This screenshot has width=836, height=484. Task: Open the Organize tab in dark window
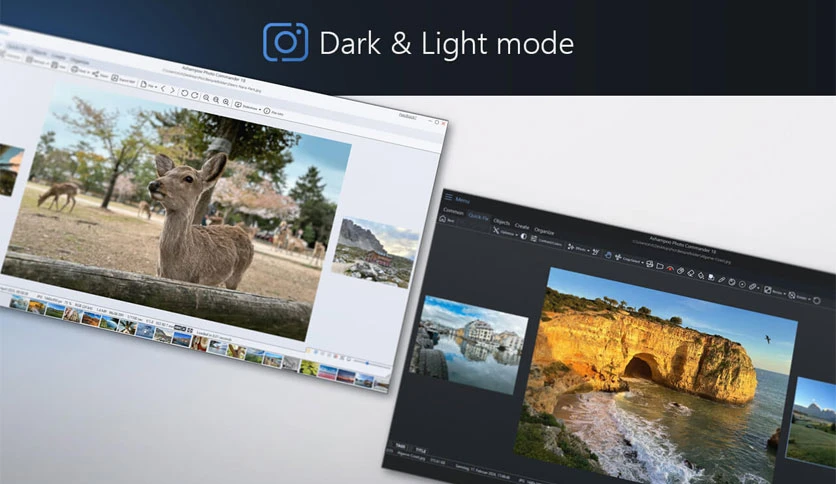544,231
